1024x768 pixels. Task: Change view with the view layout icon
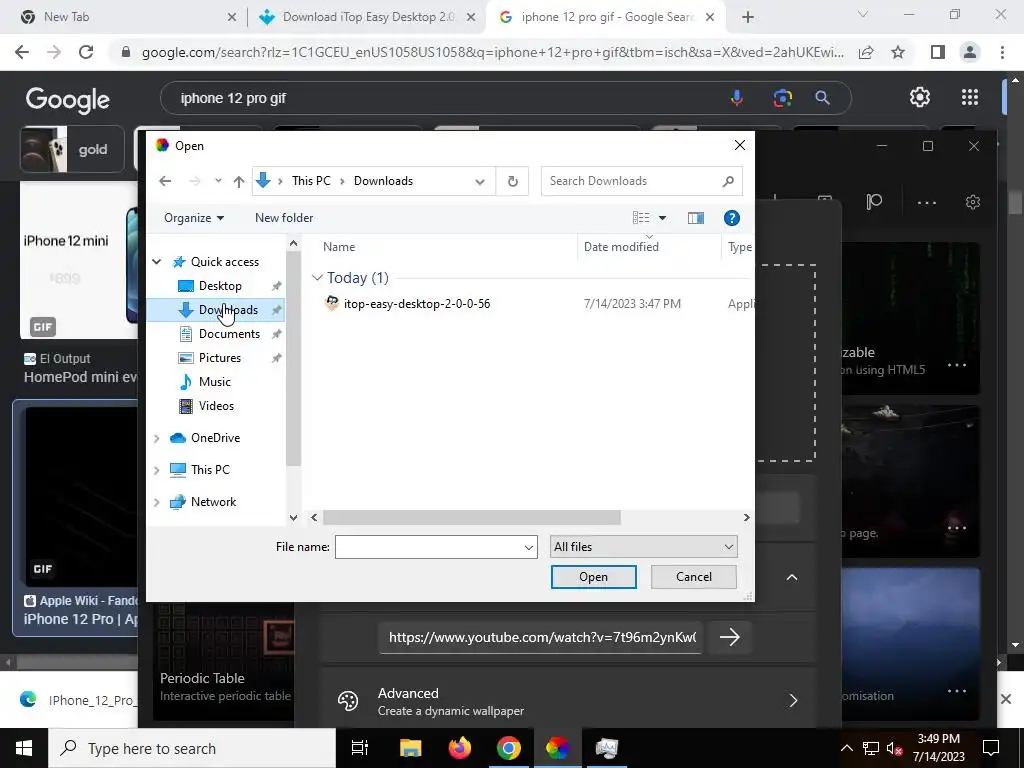(x=641, y=217)
